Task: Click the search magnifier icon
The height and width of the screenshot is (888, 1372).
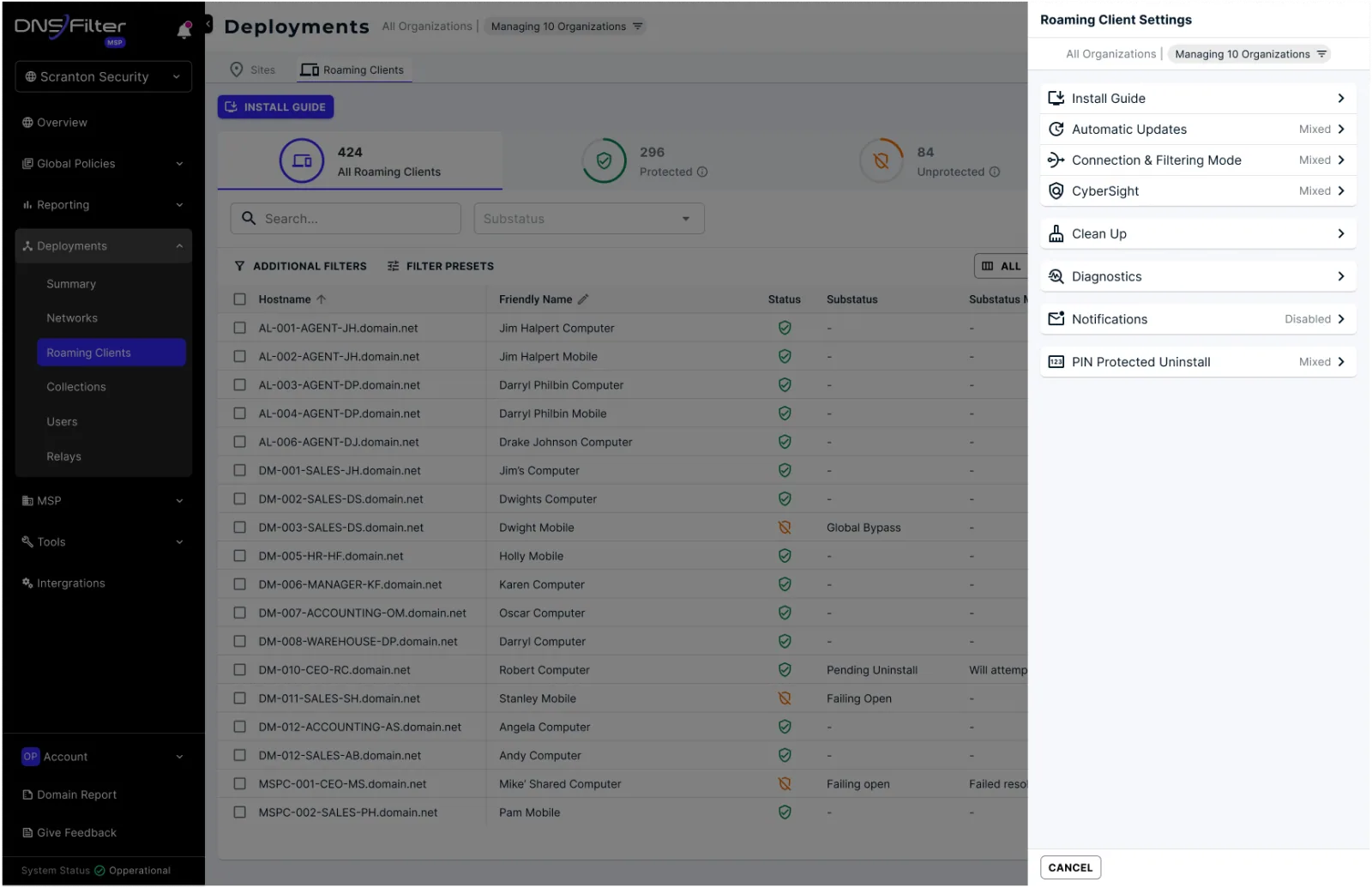Action: click(x=249, y=219)
